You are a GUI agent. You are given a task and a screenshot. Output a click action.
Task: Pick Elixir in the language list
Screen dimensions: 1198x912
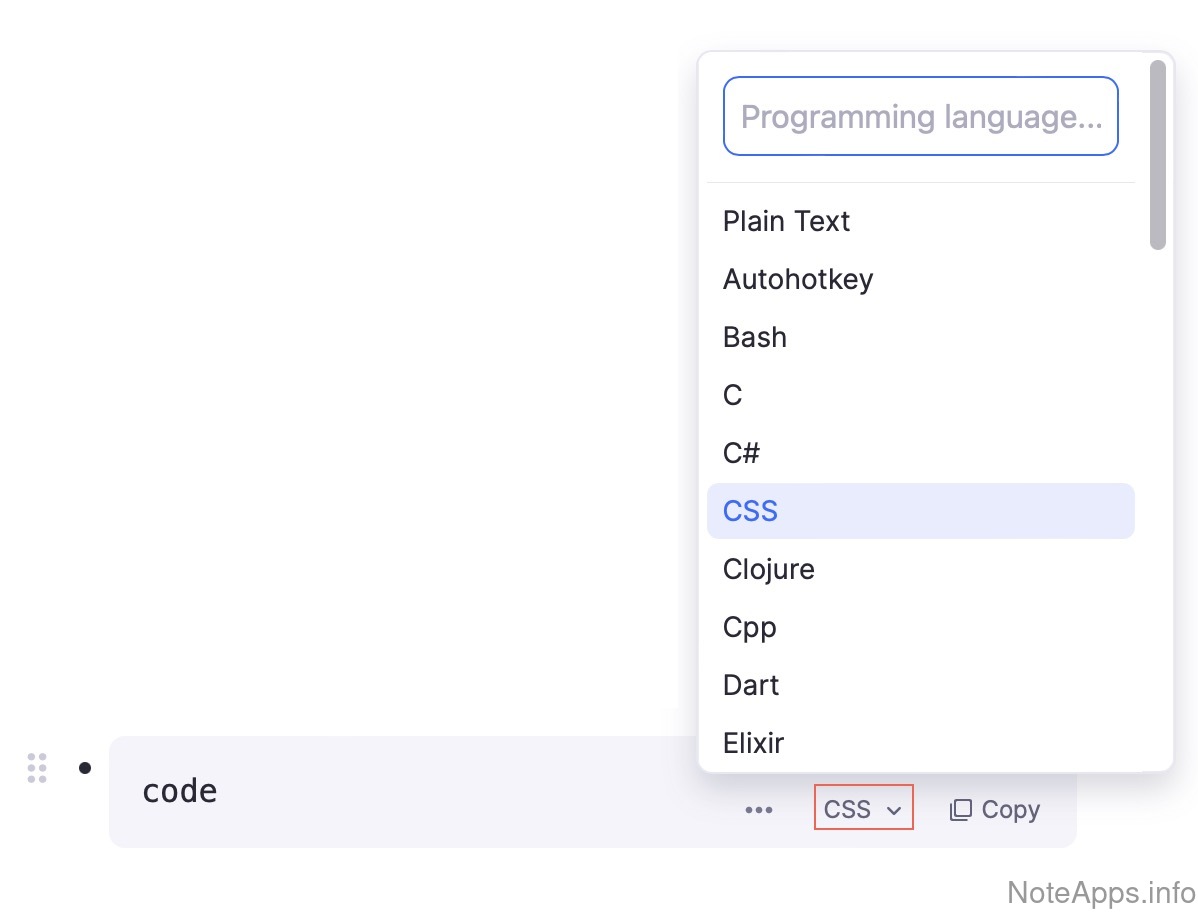753,743
